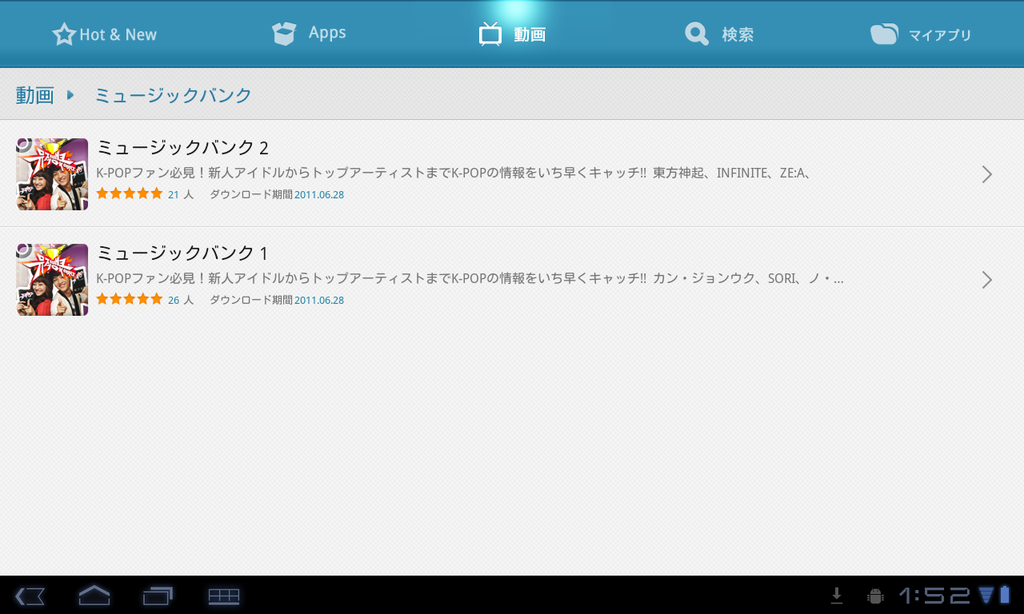Open ミュージックバンク 1 thumbnail
This screenshot has width=1024, height=614.
click(52, 280)
